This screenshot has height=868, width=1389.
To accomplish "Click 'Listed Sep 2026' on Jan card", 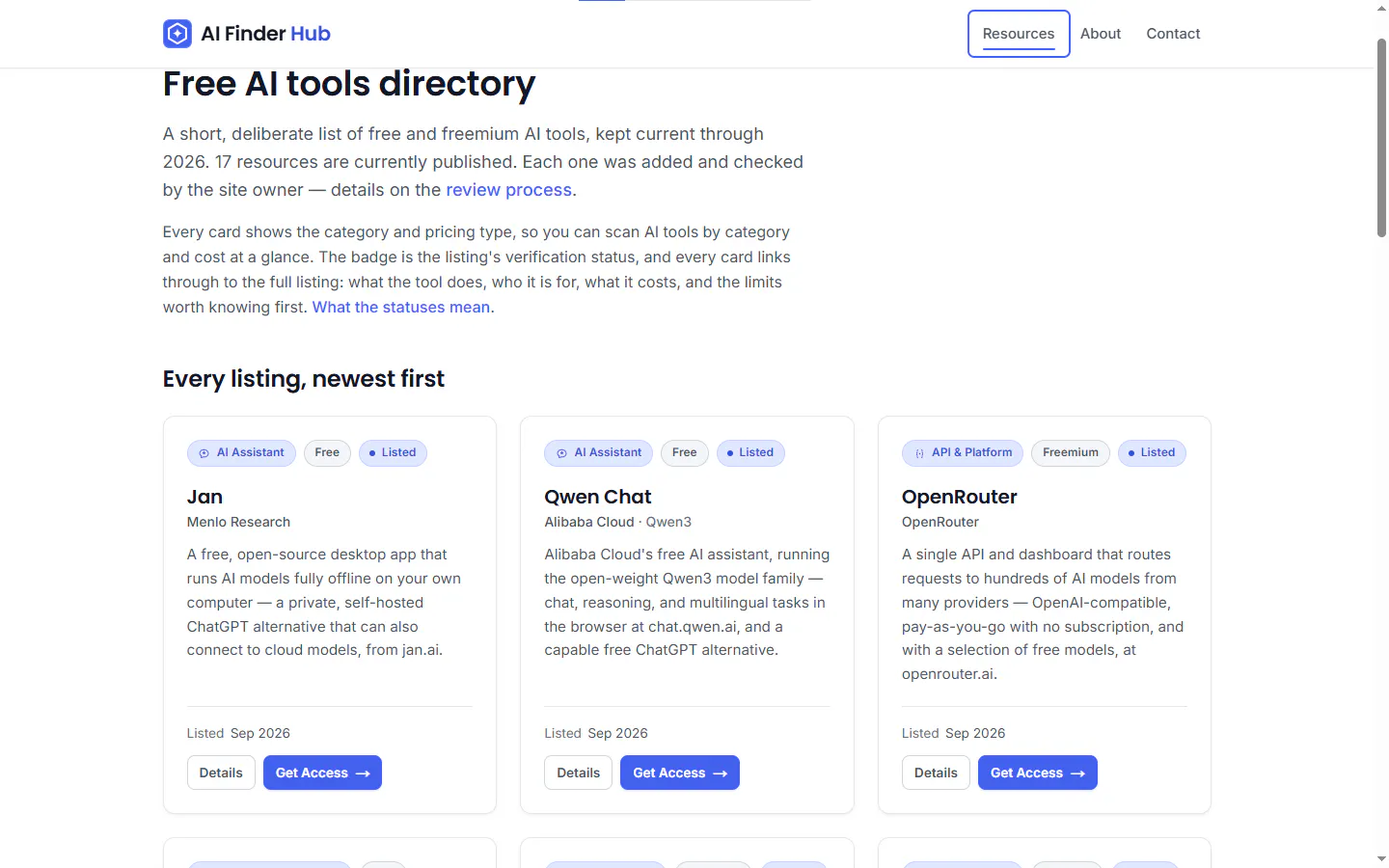I will (x=238, y=733).
